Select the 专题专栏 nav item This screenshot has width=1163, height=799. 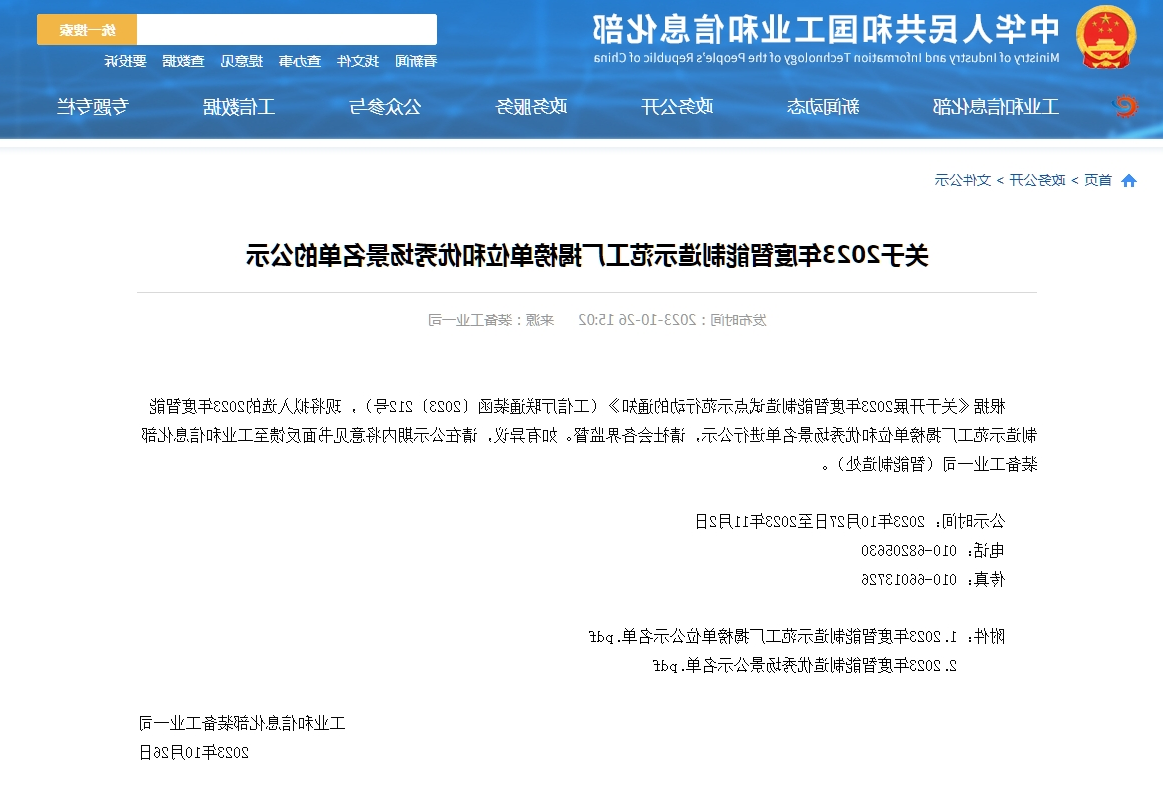coord(93,107)
